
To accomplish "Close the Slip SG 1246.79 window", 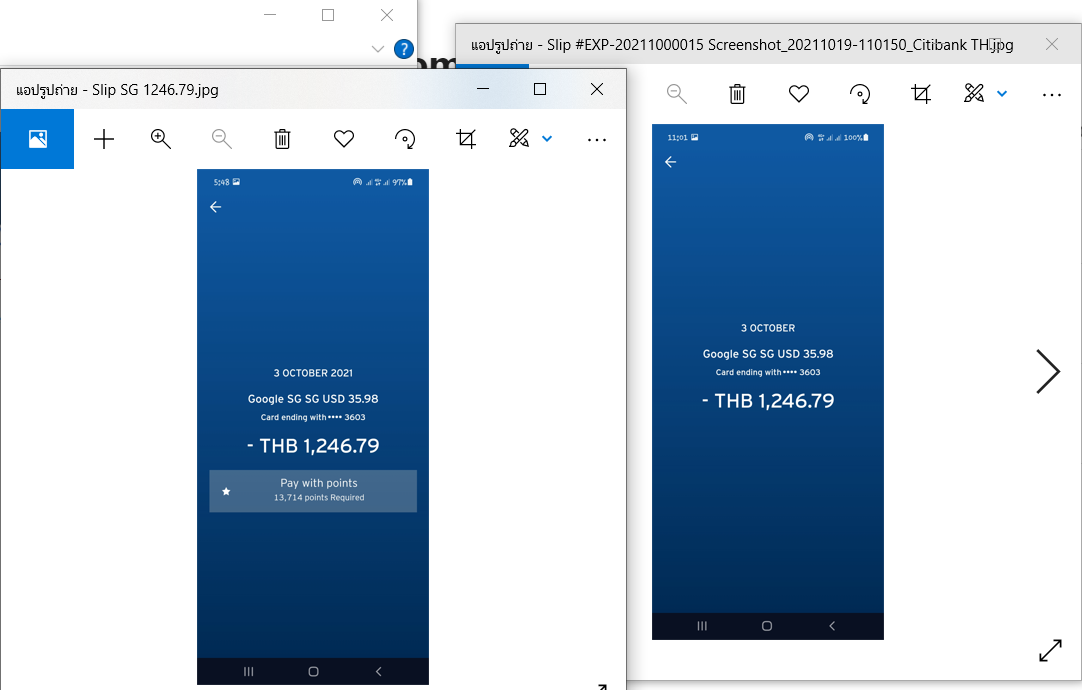I will click(x=597, y=89).
